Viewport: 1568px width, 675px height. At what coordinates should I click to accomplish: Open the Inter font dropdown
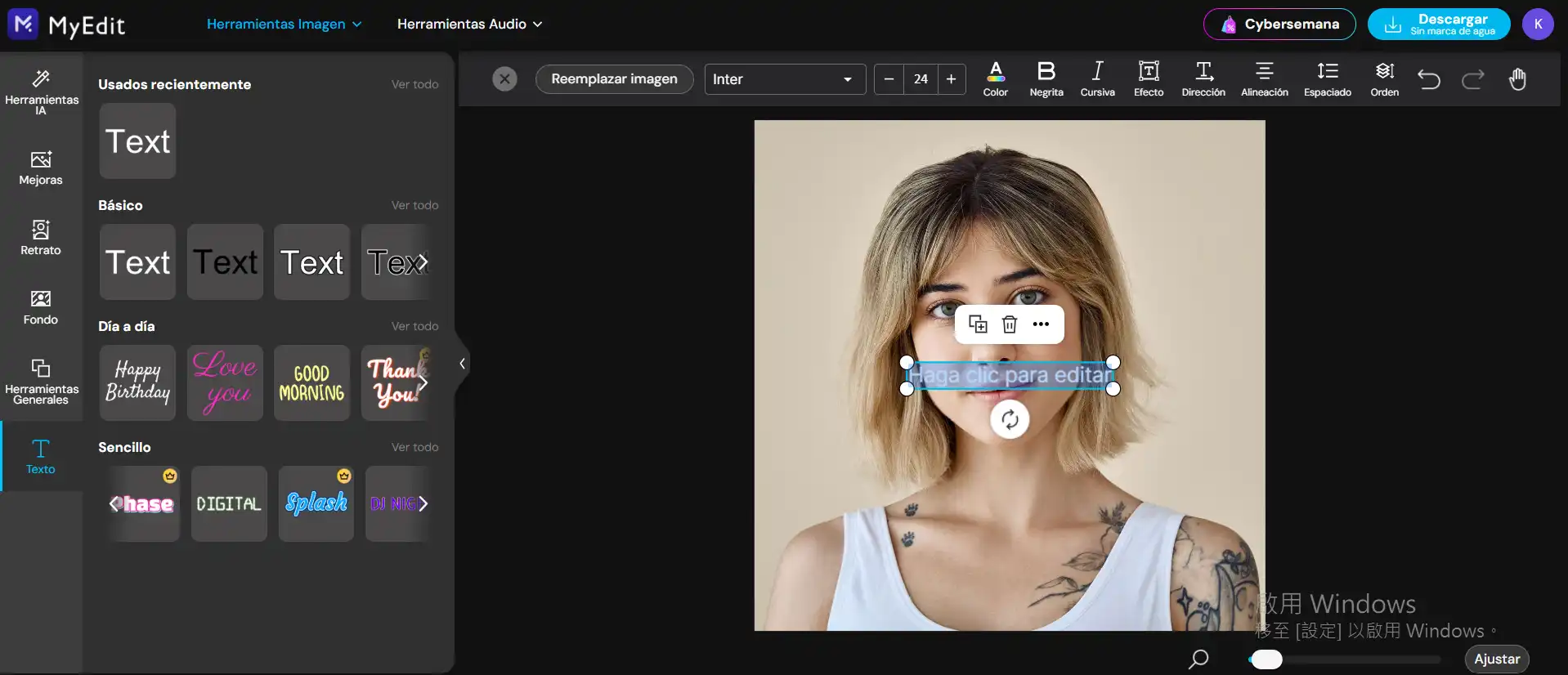tap(784, 79)
